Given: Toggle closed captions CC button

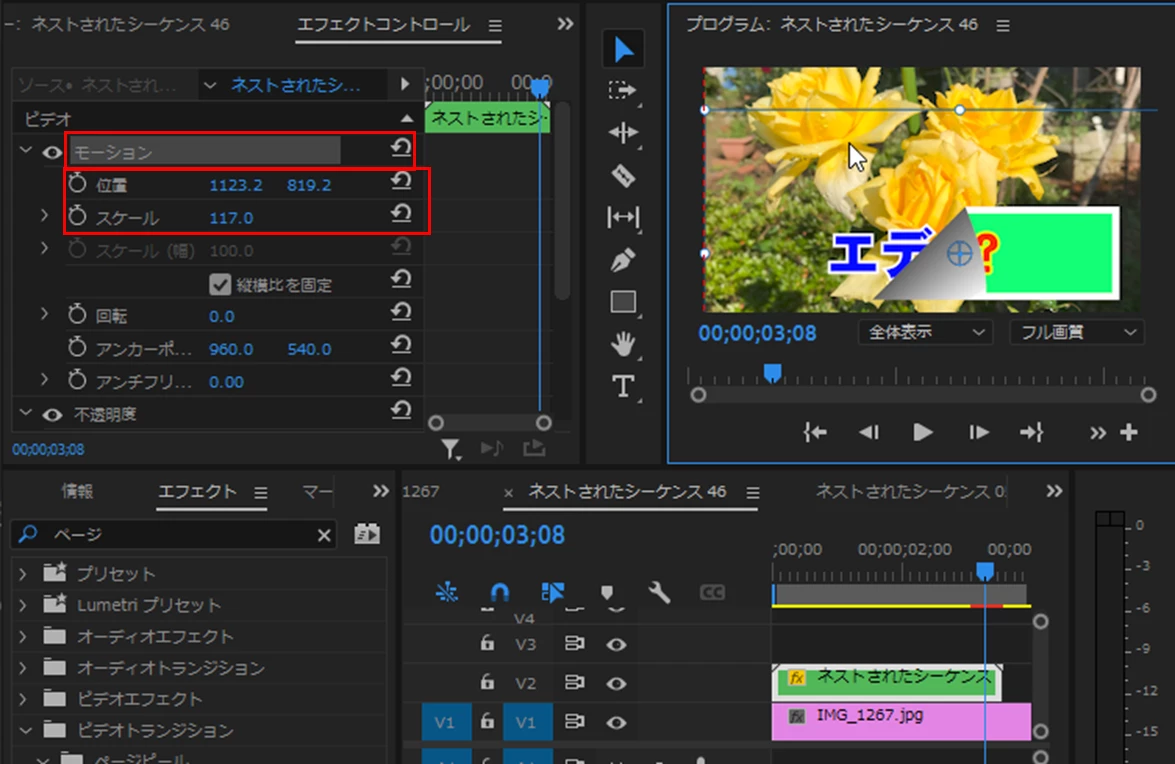Looking at the screenshot, I should [x=712, y=593].
